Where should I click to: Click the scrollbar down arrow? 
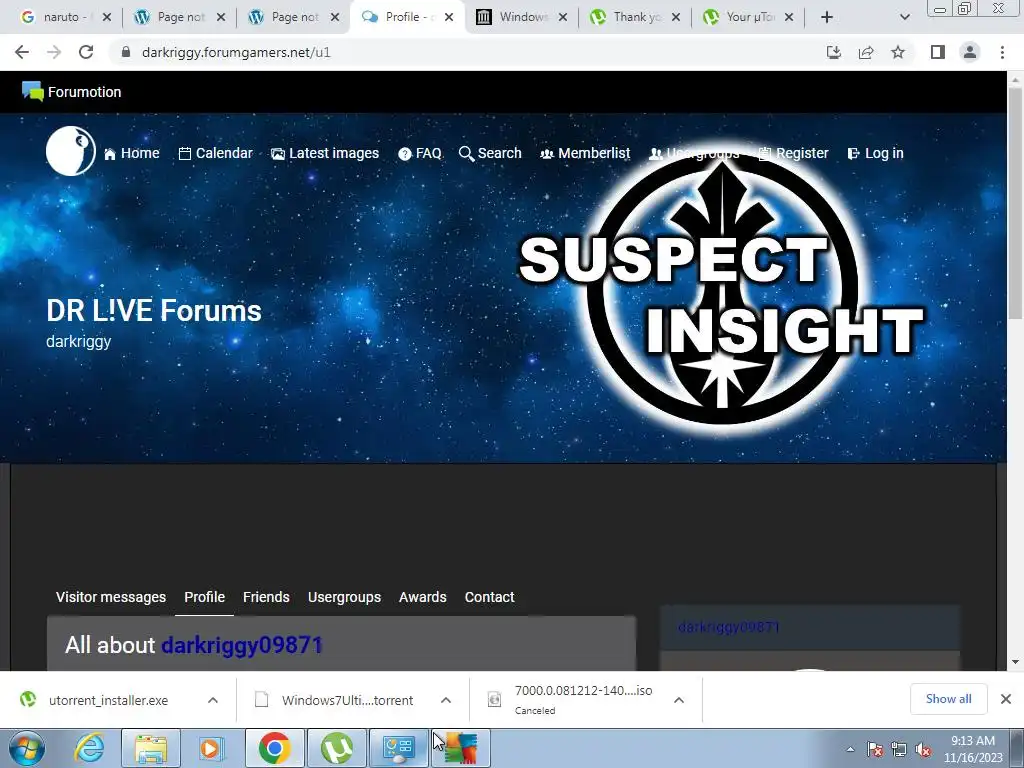pos(1015,662)
